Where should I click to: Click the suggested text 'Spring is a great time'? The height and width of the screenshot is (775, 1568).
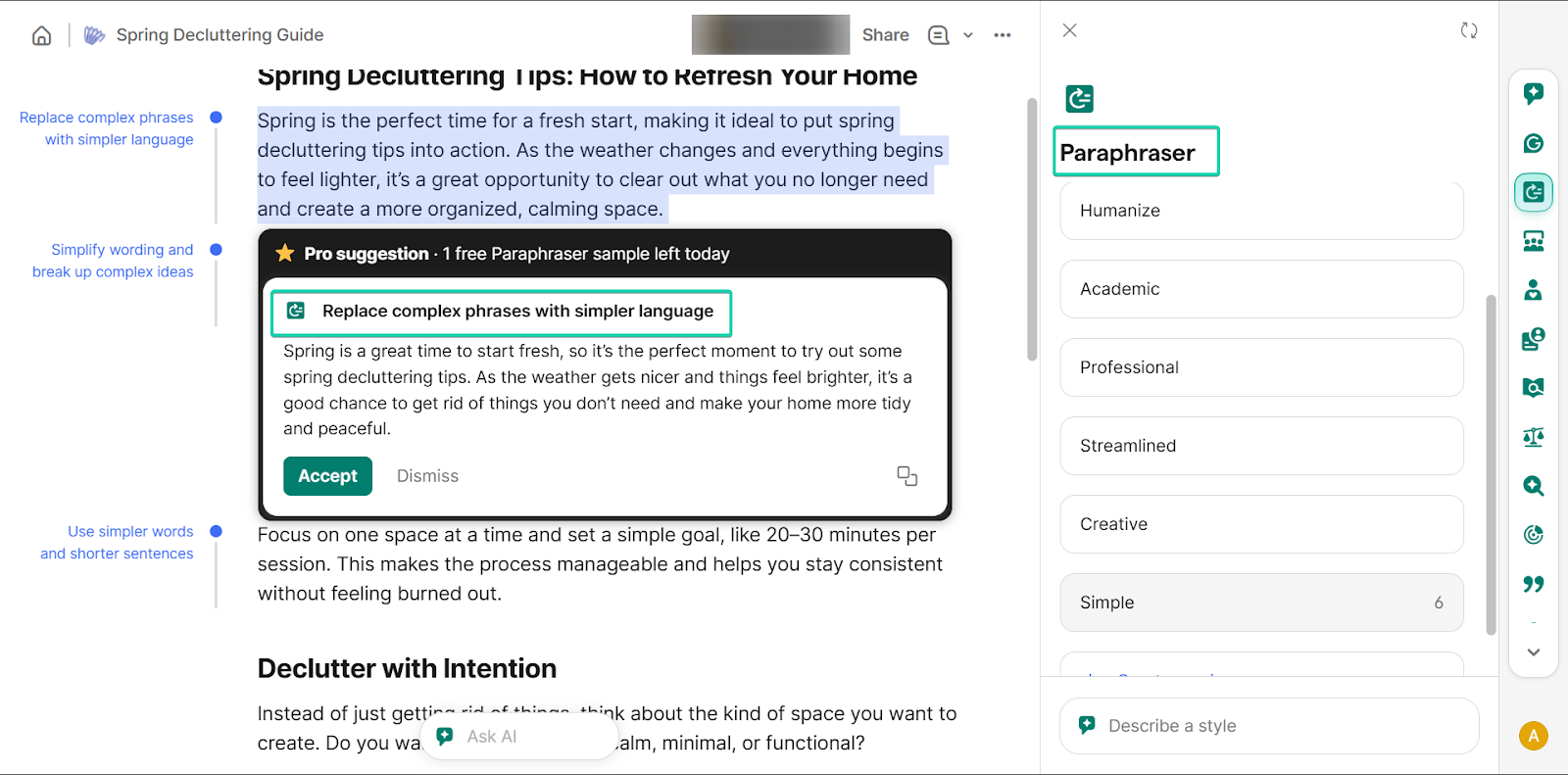(x=598, y=390)
